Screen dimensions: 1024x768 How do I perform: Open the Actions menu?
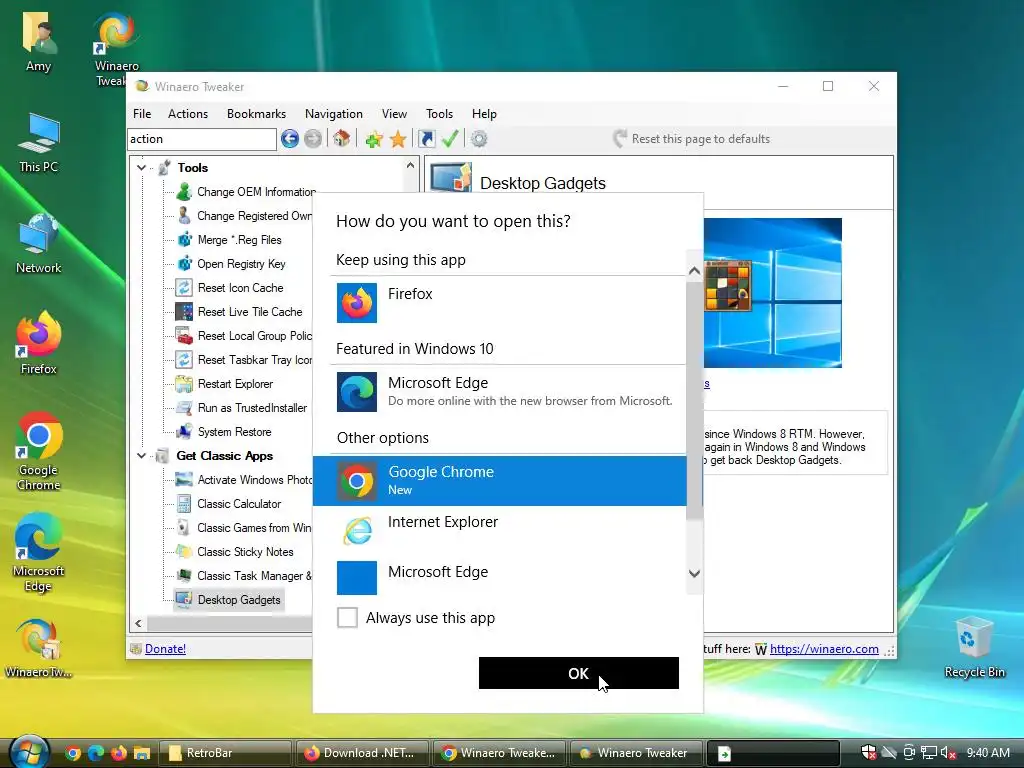188,114
